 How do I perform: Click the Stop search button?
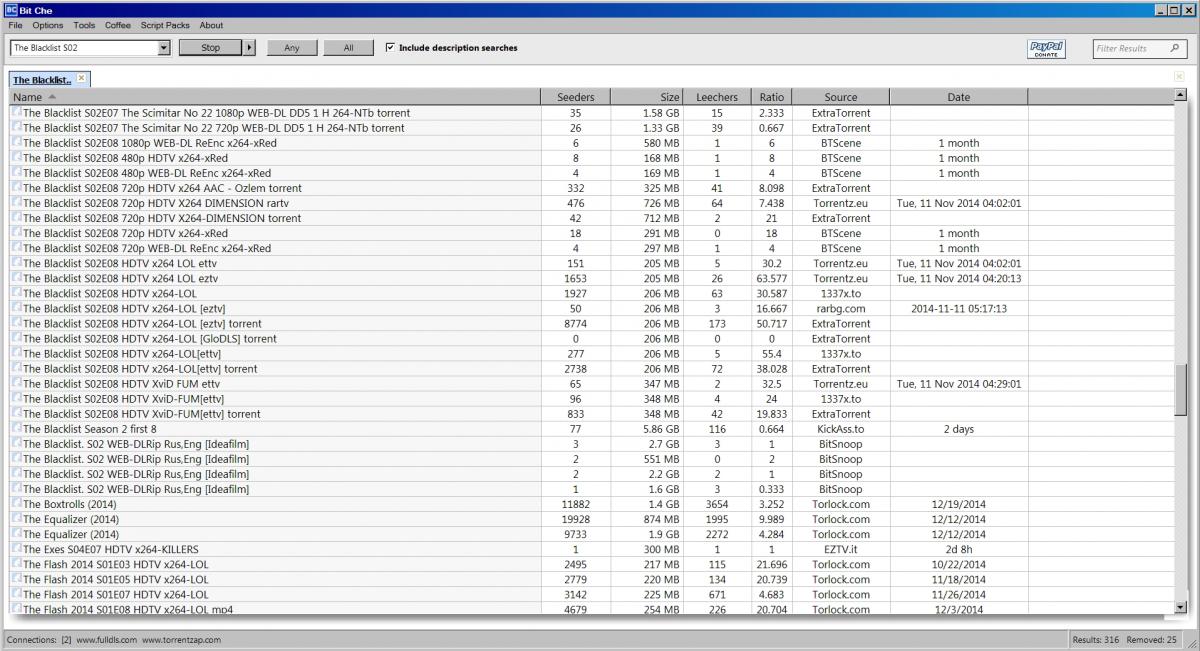[211, 48]
